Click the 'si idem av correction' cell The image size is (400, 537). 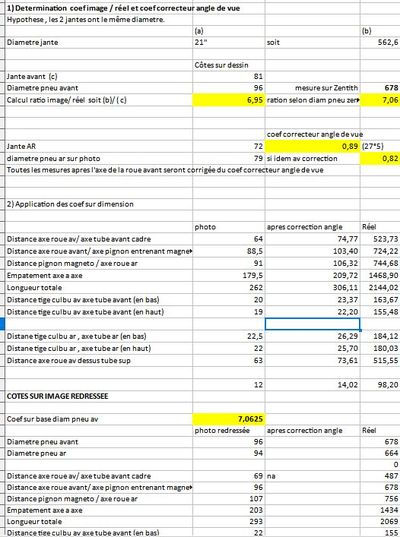[x=312, y=159]
